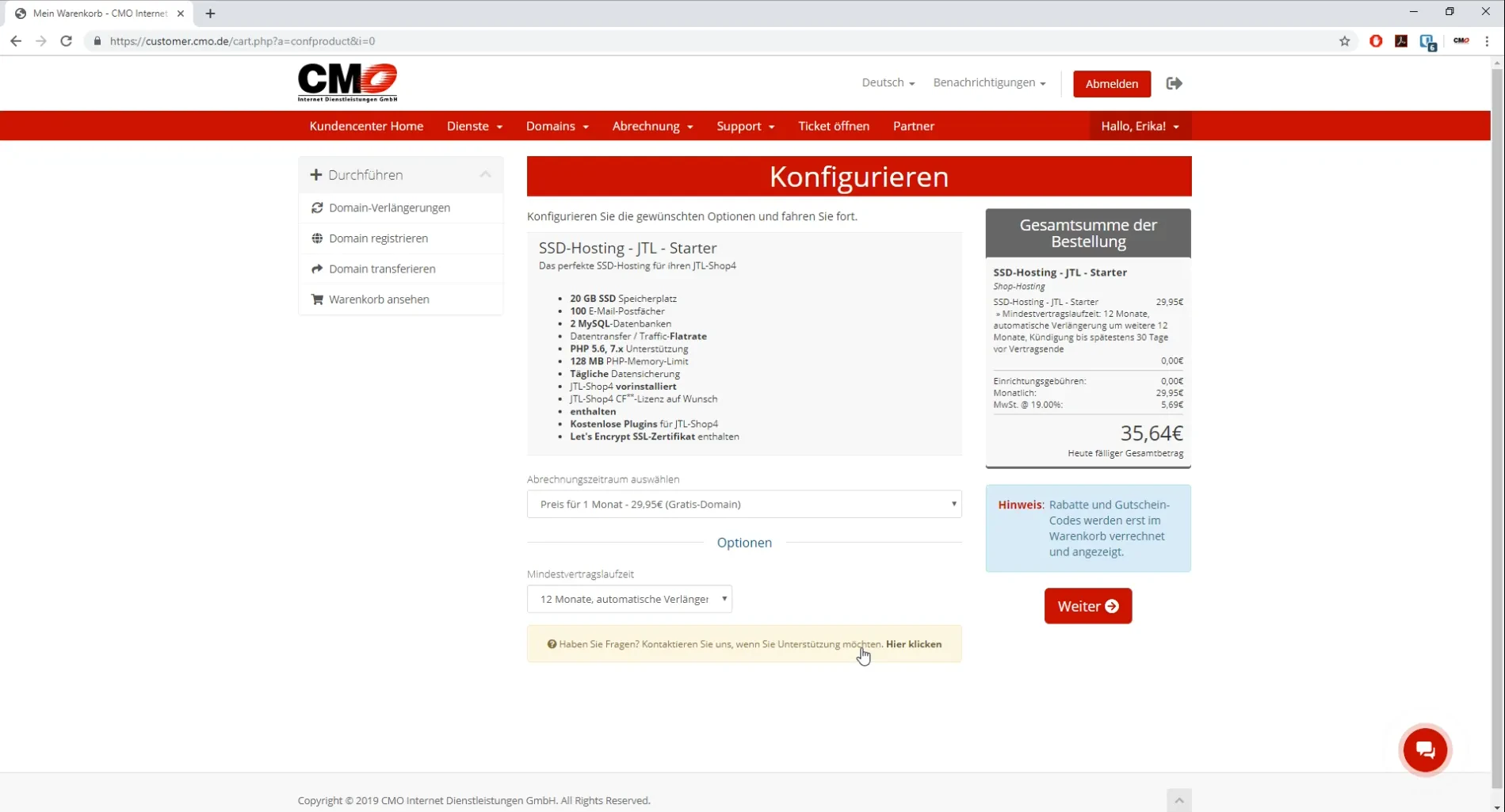Click the Copyright footer text

tap(474, 800)
